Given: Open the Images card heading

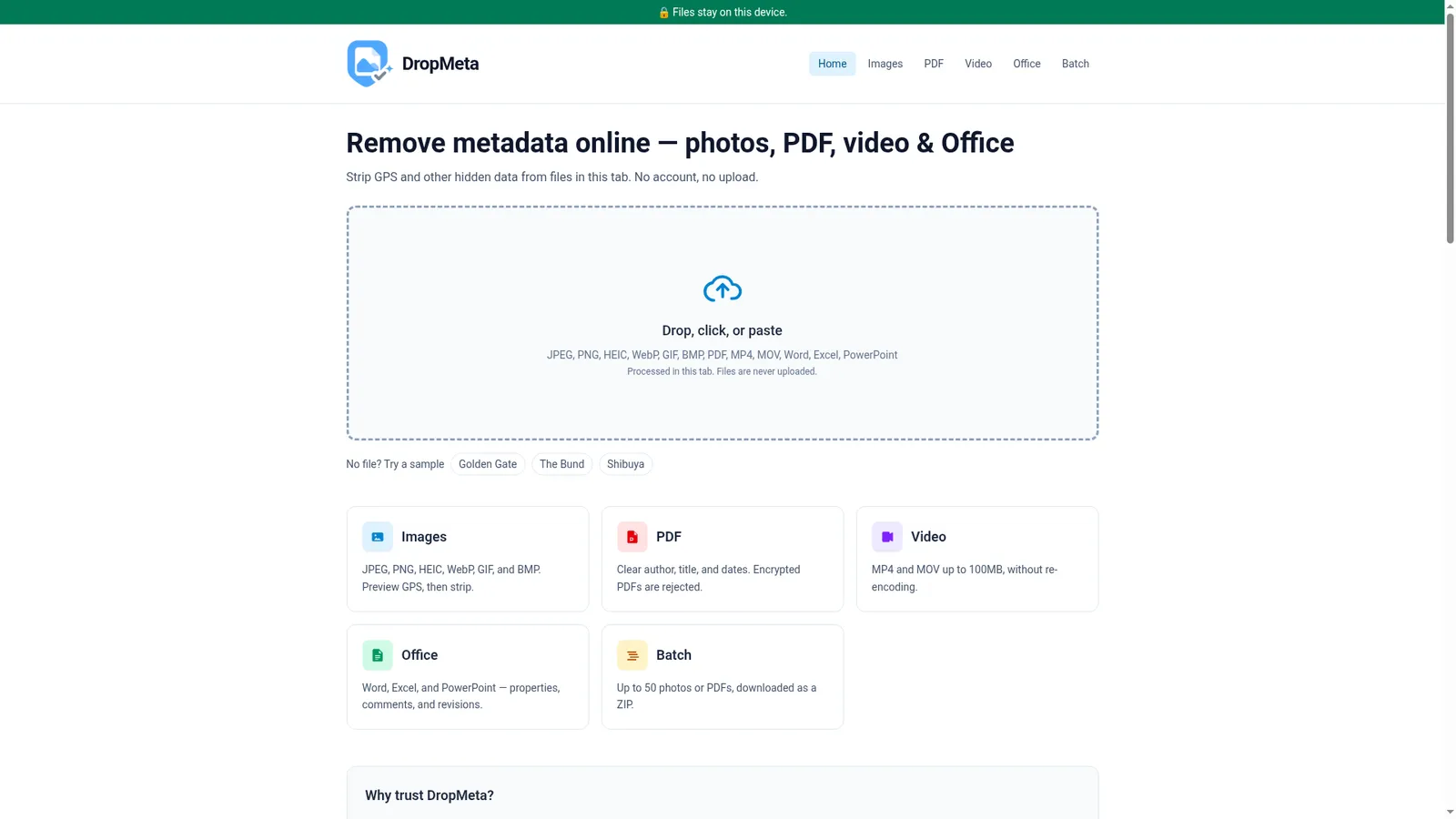Looking at the screenshot, I should tap(424, 537).
